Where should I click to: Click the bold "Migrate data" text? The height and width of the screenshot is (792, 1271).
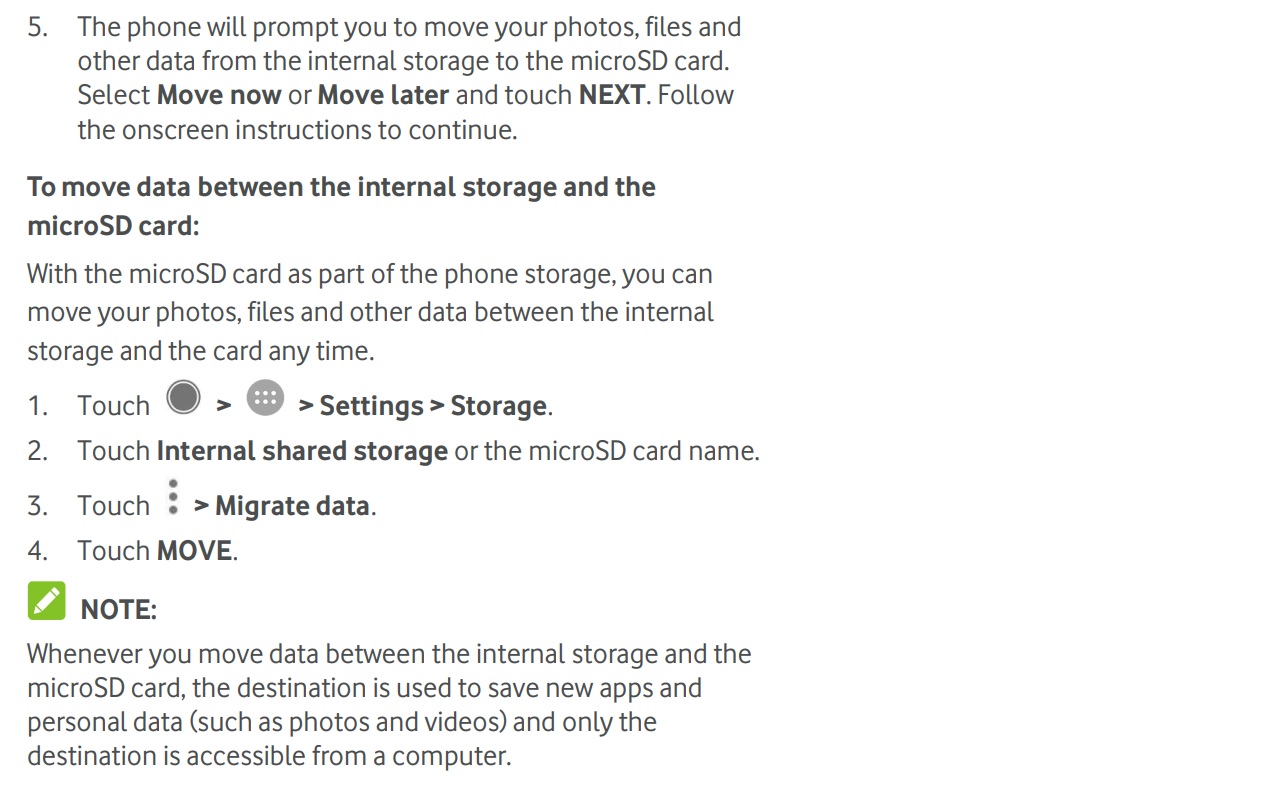click(x=292, y=506)
